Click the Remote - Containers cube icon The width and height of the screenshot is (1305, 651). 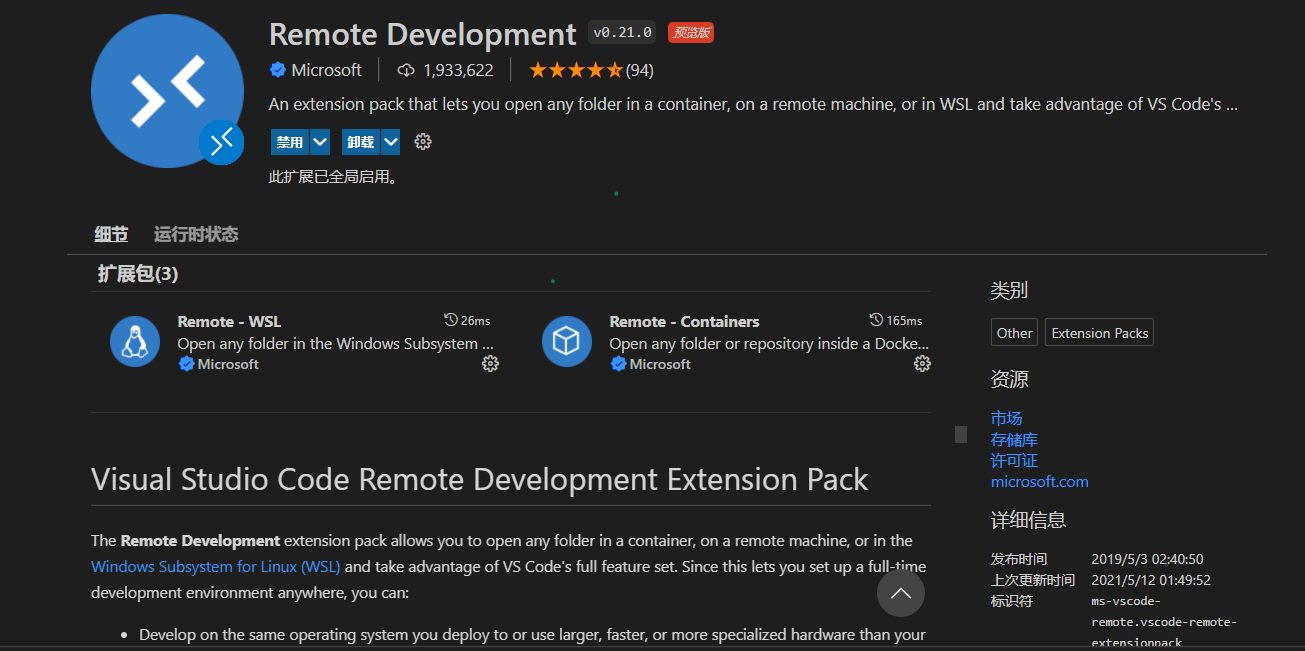(567, 342)
